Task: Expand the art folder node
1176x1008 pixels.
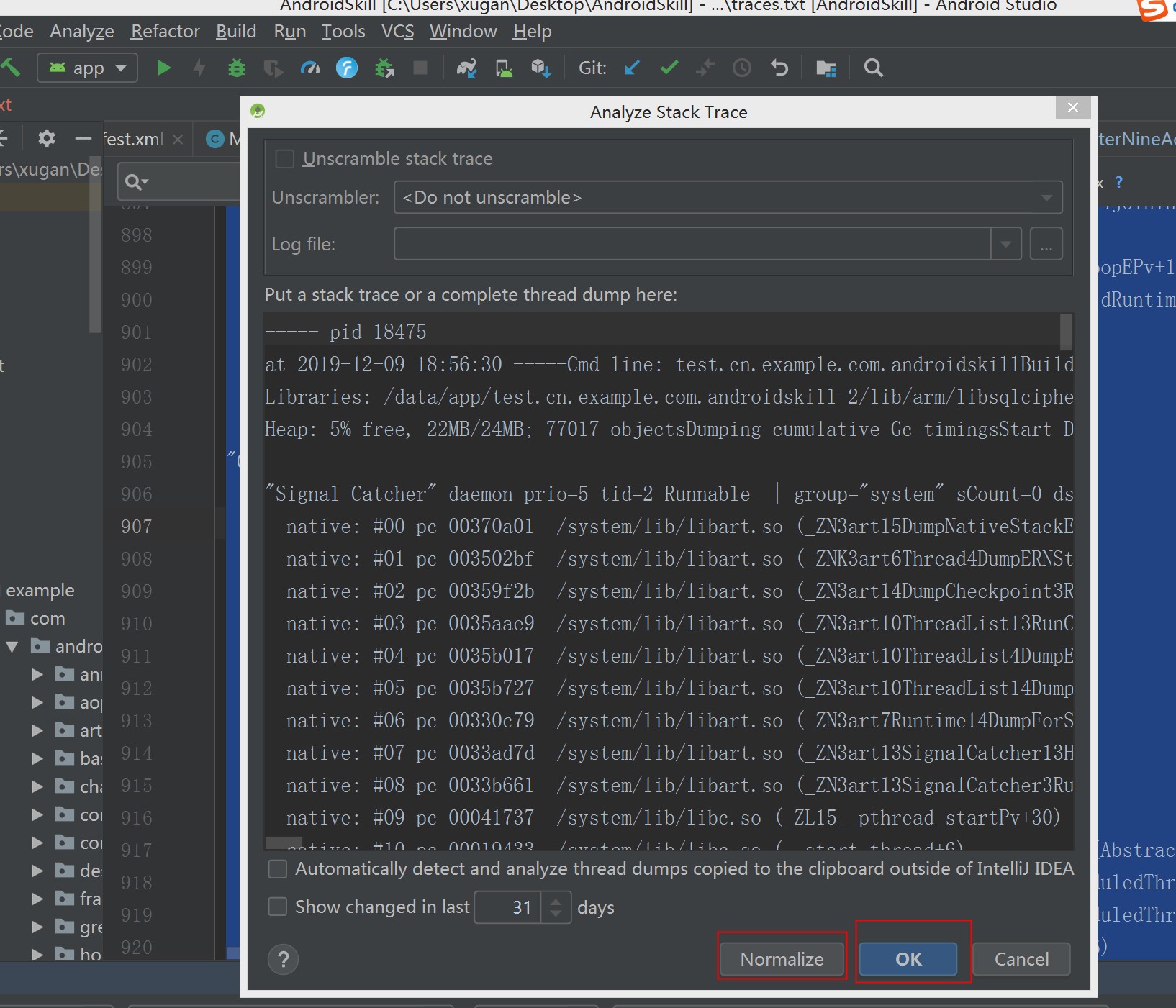Action: [37, 731]
